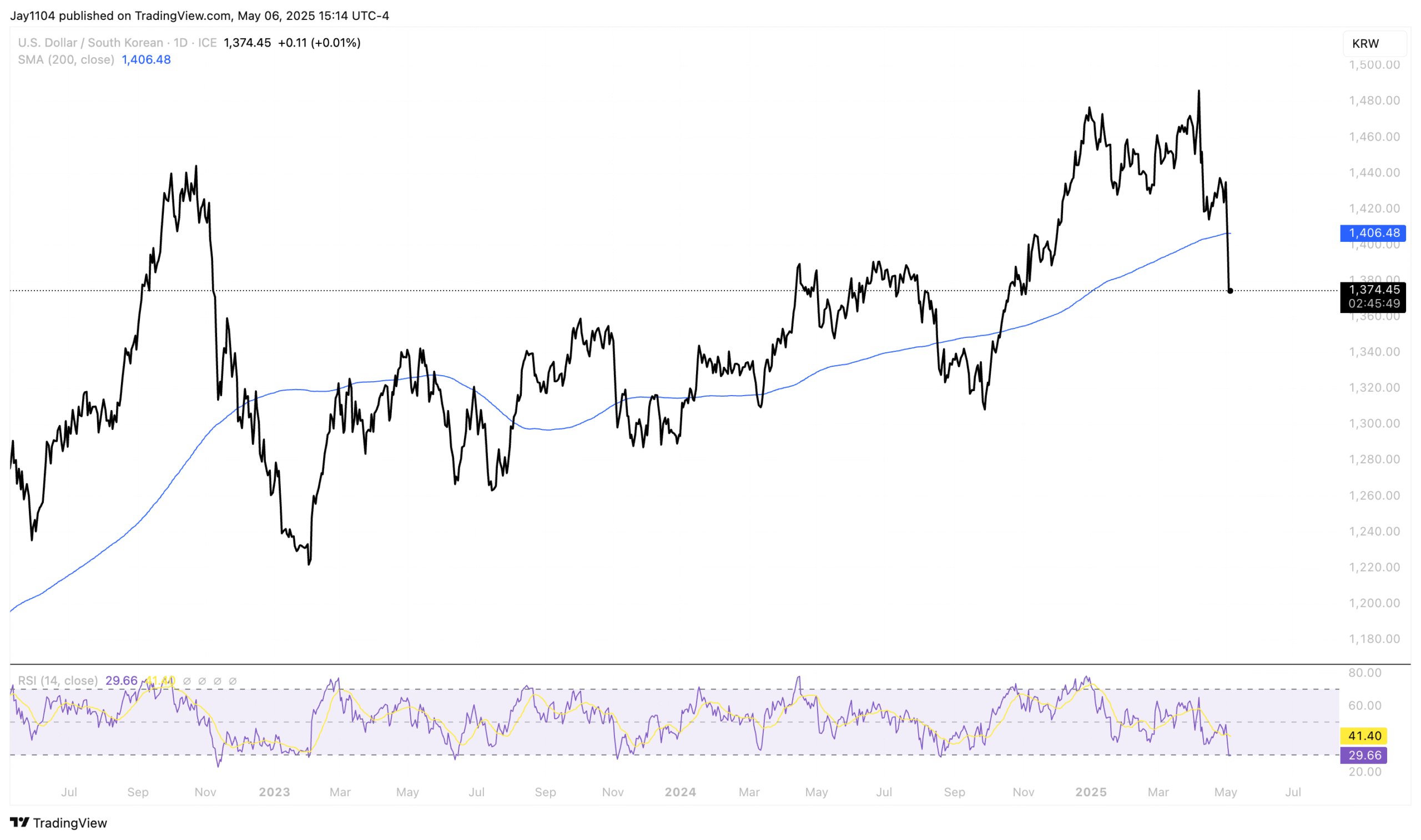
Task: Click the 1,240.00 price axis label
Action: [x=1374, y=531]
